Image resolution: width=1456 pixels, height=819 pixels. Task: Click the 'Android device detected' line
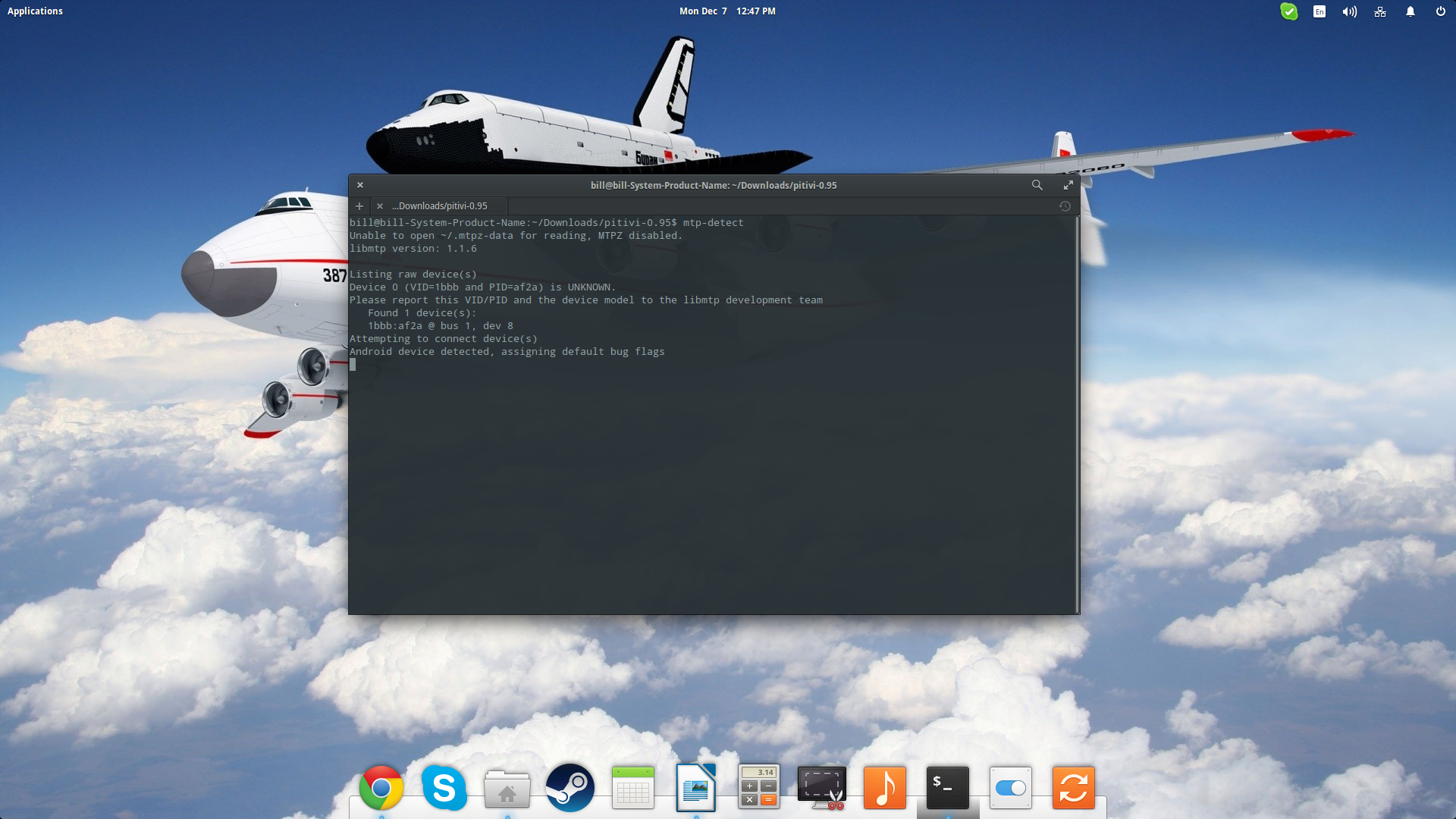point(507,352)
